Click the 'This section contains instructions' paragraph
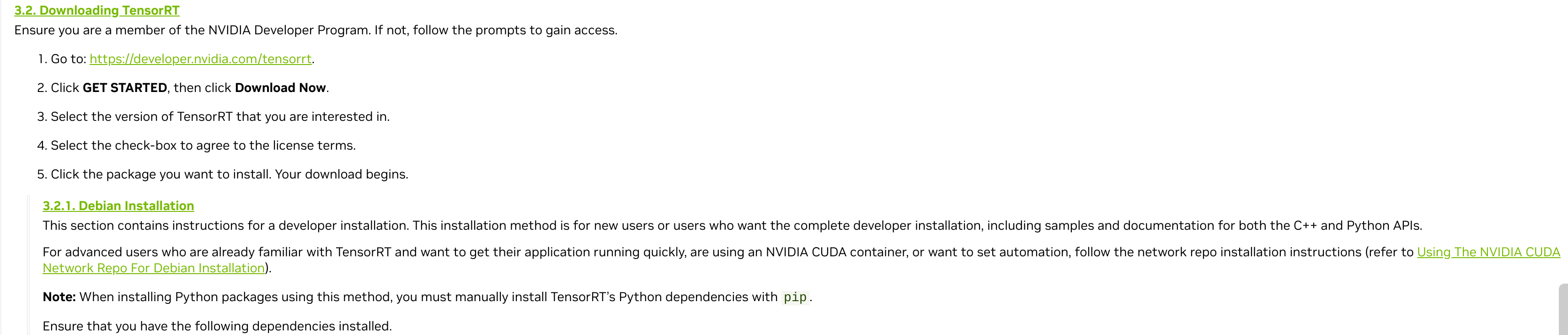 click(732, 225)
